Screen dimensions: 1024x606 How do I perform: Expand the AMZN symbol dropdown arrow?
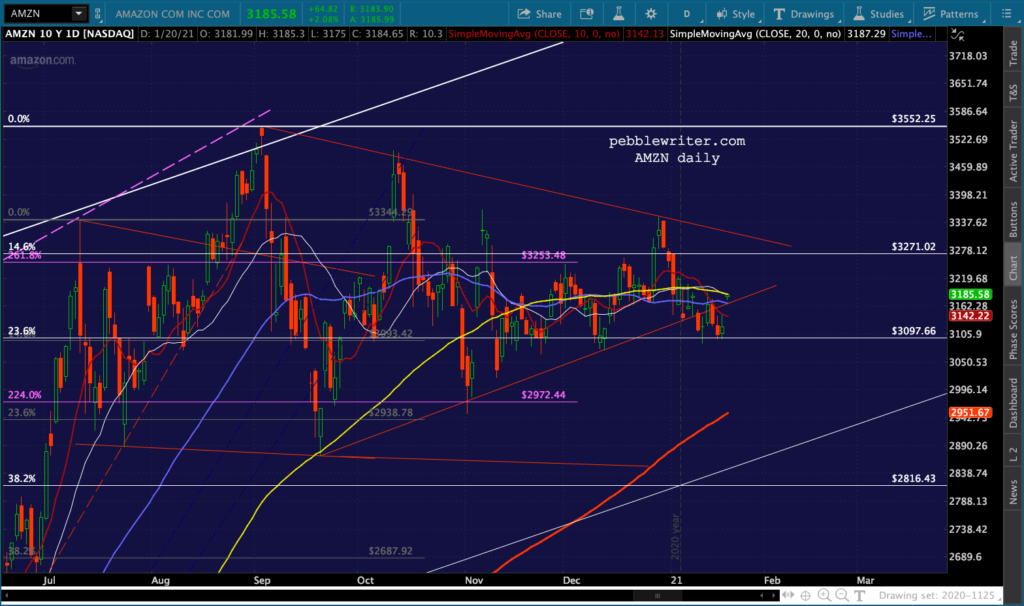pyautogui.click(x=78, y=13)
